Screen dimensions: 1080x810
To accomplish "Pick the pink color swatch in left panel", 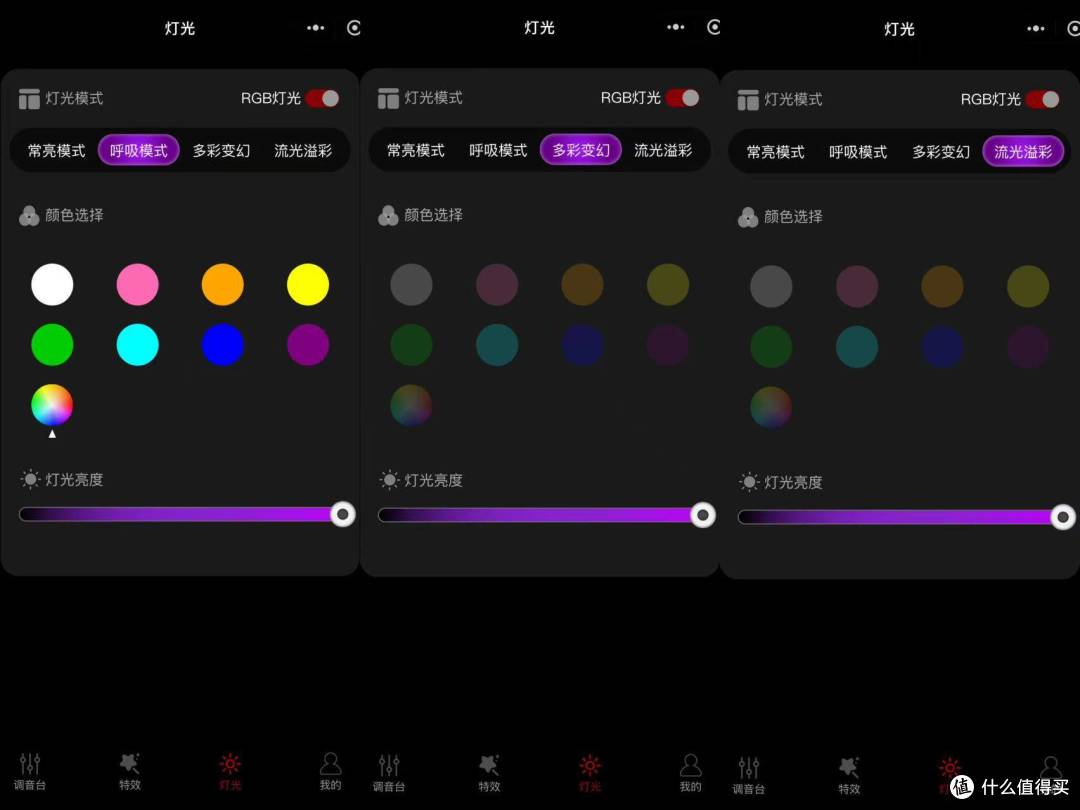I will click(138, 284).
